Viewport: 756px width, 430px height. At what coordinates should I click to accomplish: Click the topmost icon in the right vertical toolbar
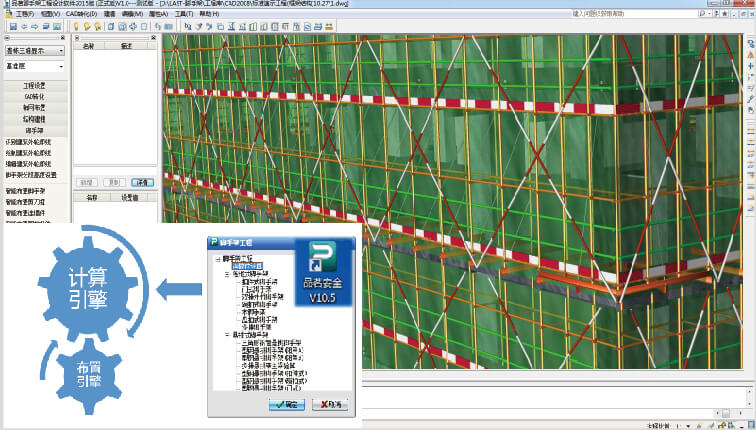751,43
